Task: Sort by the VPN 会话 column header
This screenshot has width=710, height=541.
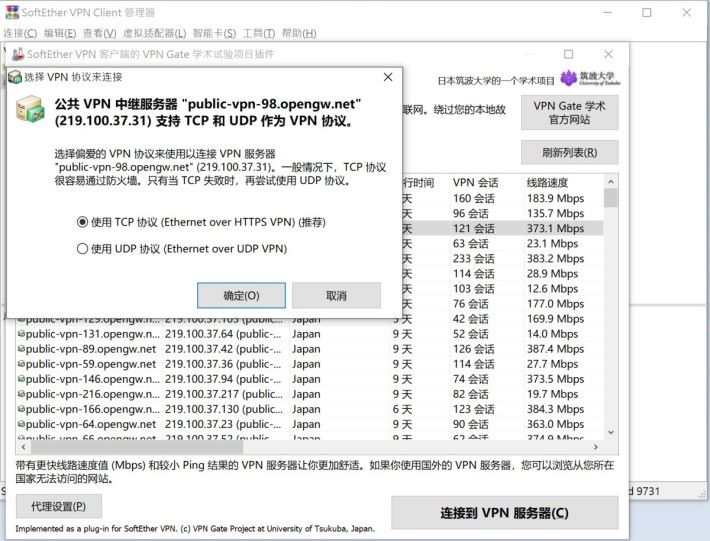Action: pyautogui.click(x=485, y=182)
